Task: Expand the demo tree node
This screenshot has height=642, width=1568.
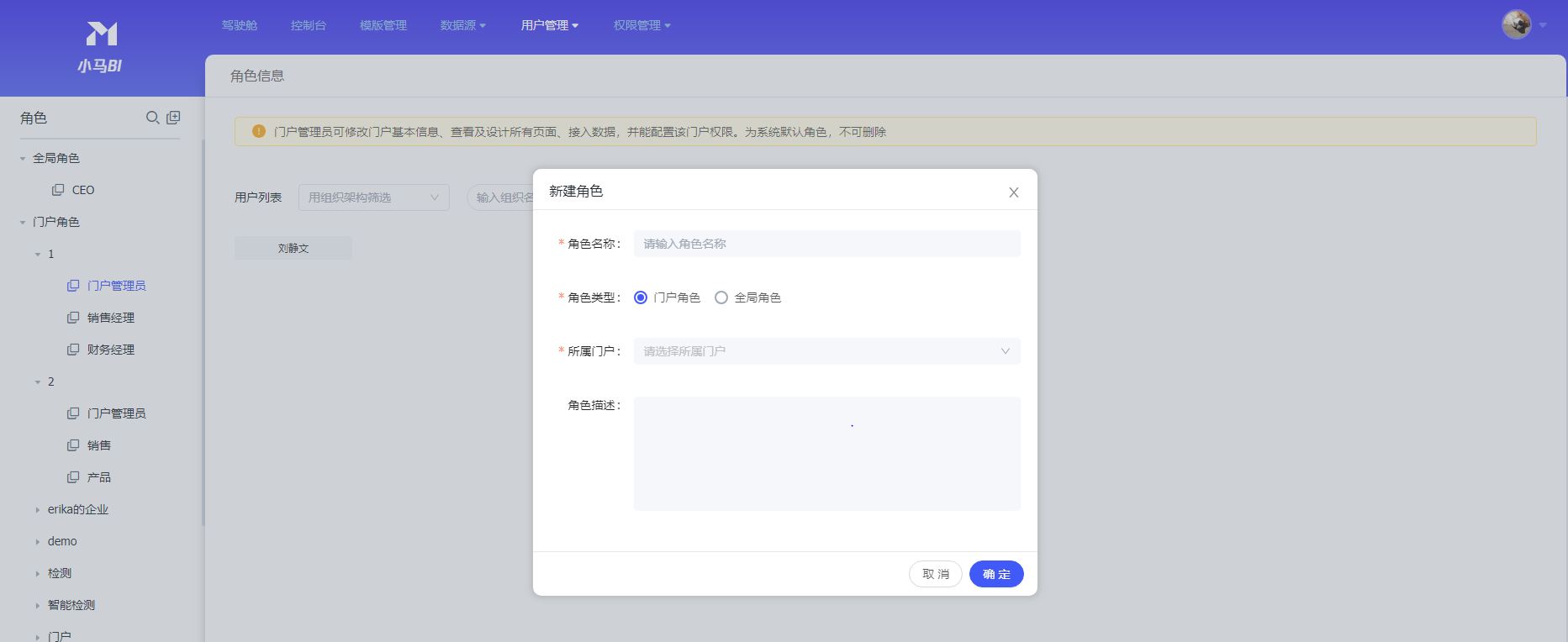Action: click(x=38, y=542)
